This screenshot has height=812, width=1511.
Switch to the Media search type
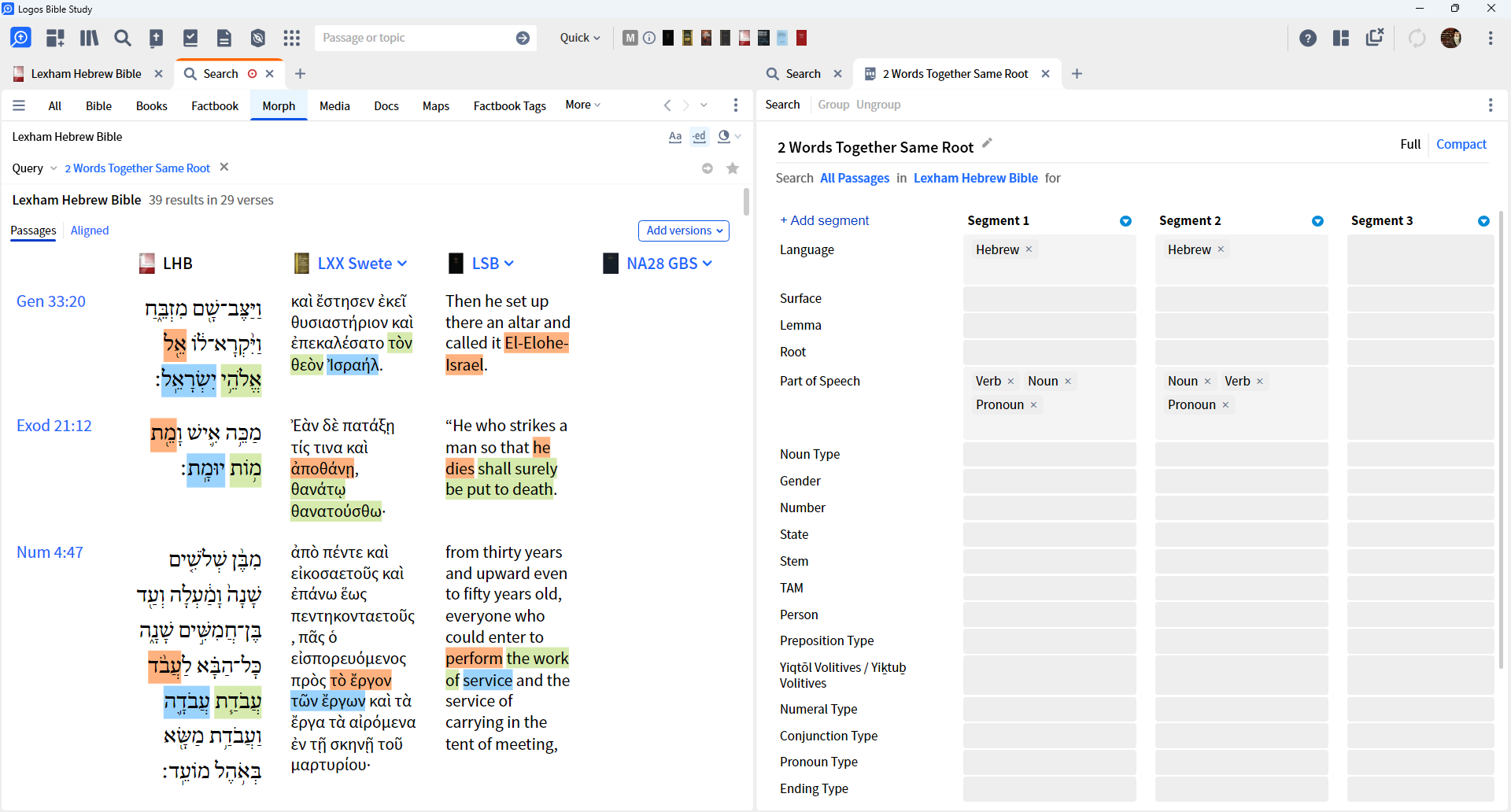tap(334, 105)
